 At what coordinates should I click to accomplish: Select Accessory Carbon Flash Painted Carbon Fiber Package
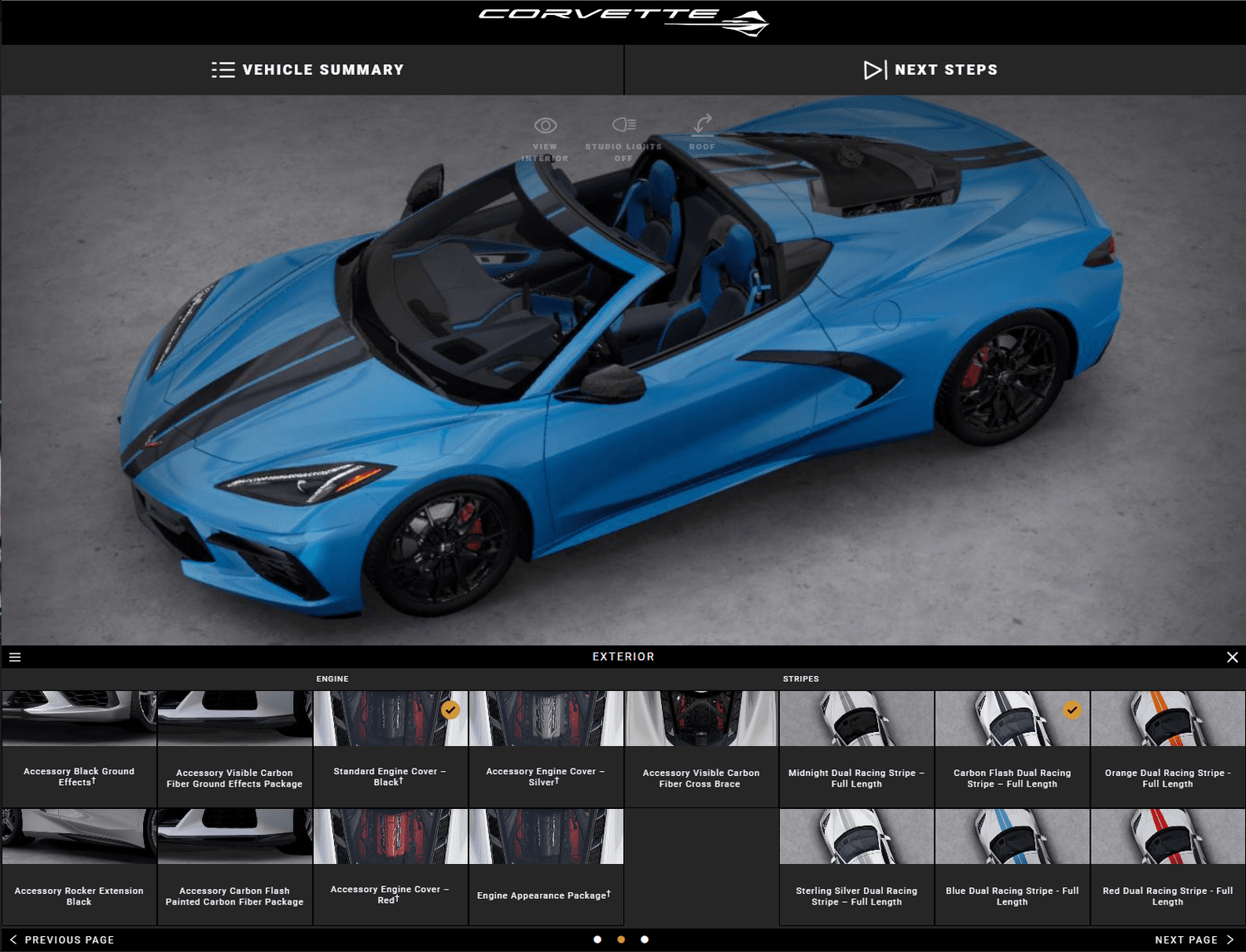pos(235,866)
